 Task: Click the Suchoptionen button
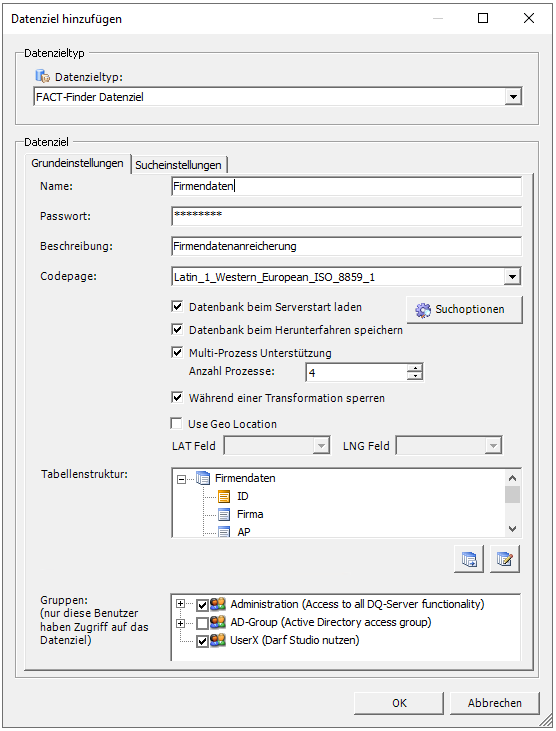[x=464, y=310]
